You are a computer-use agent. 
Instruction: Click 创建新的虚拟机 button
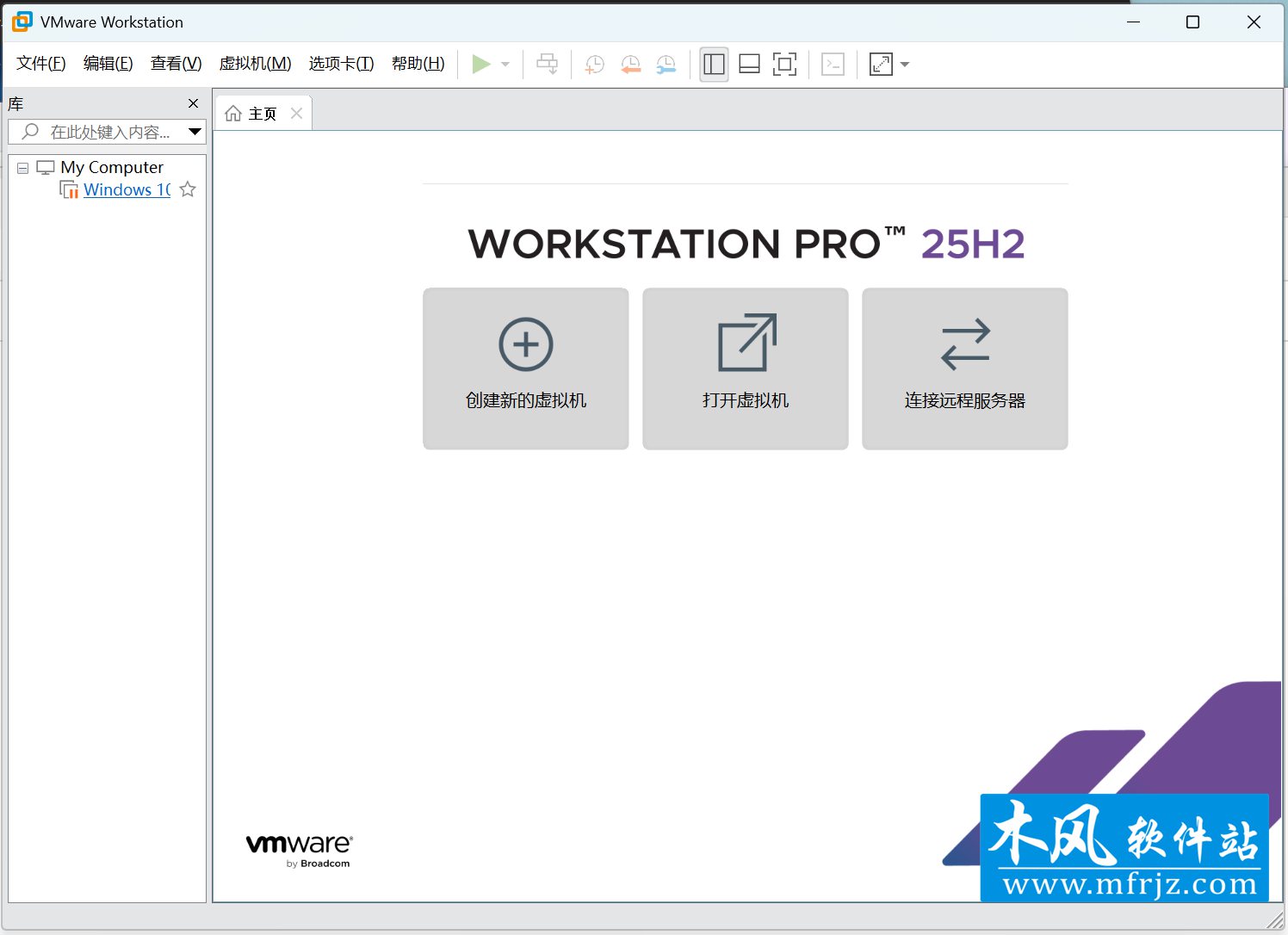point(525,368)
